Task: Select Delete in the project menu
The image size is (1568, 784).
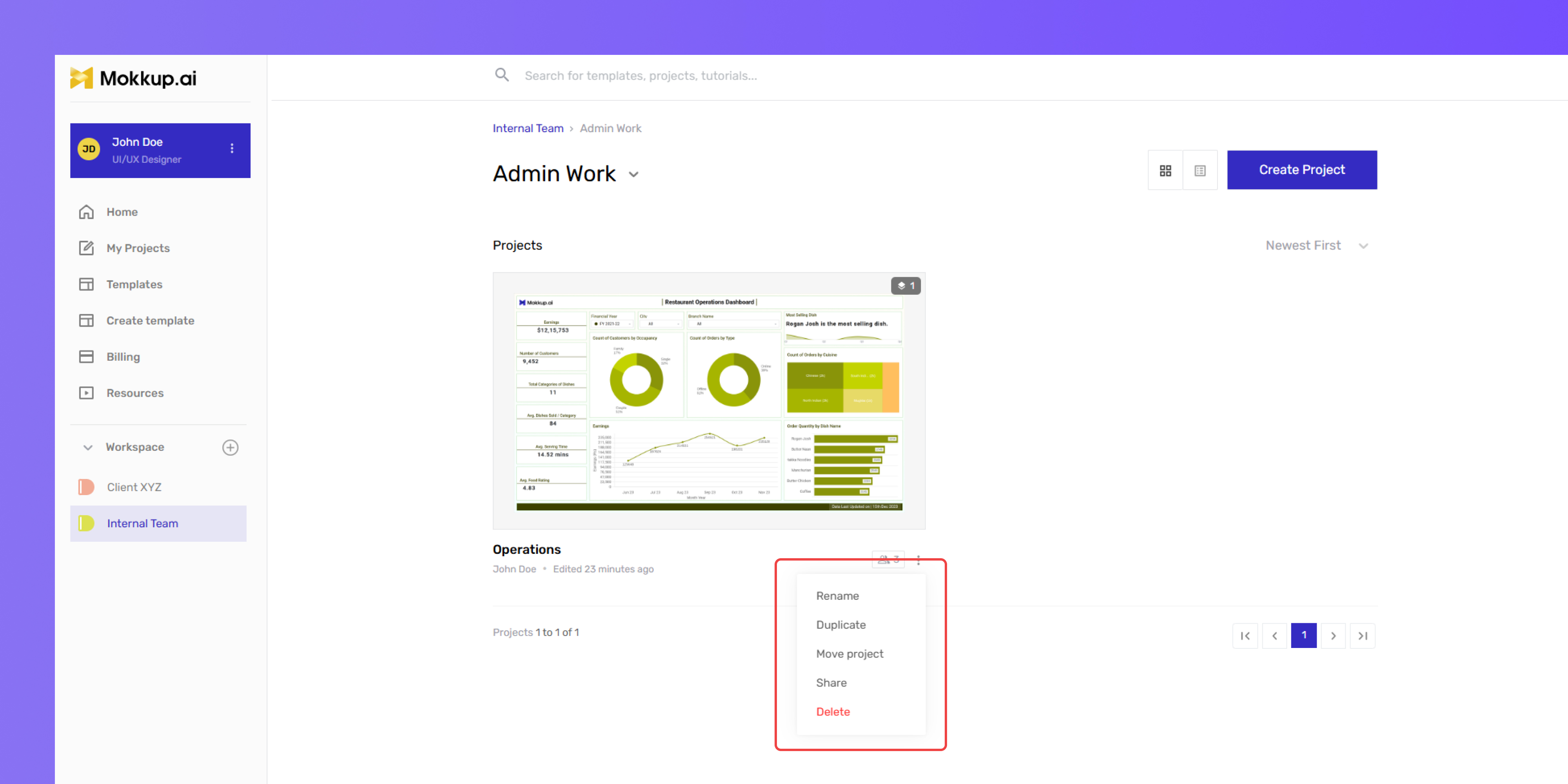Action: [833, 711]
